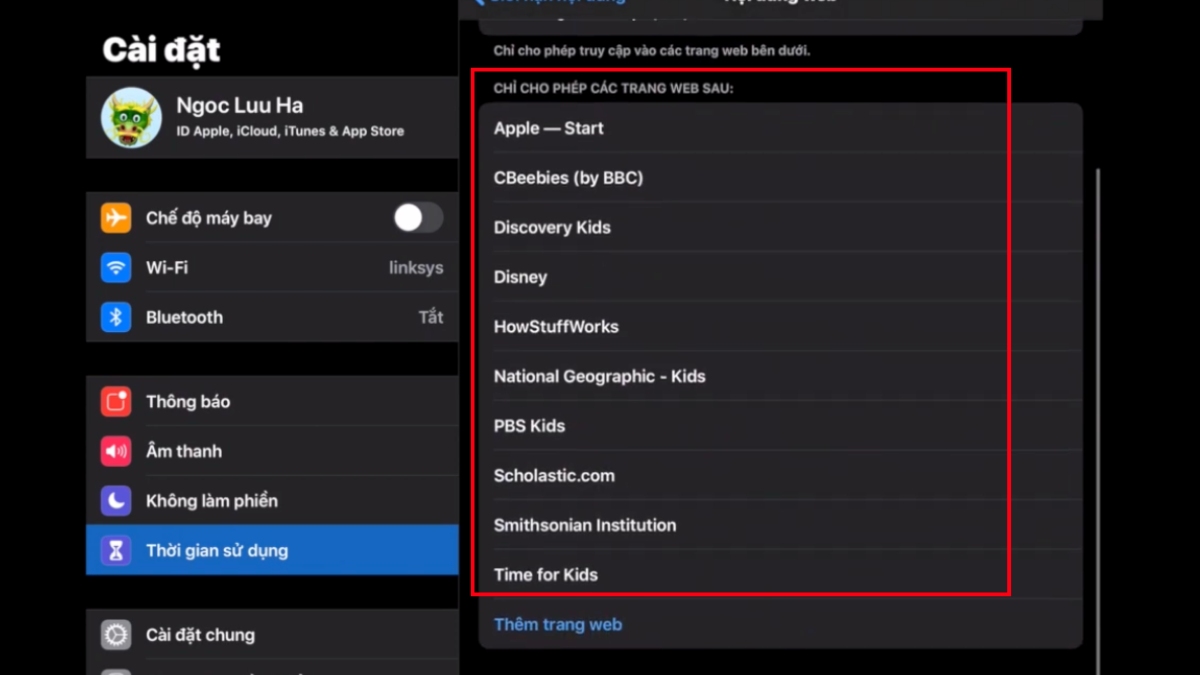Select Time for Kids entry

click(x=781, y=574)
